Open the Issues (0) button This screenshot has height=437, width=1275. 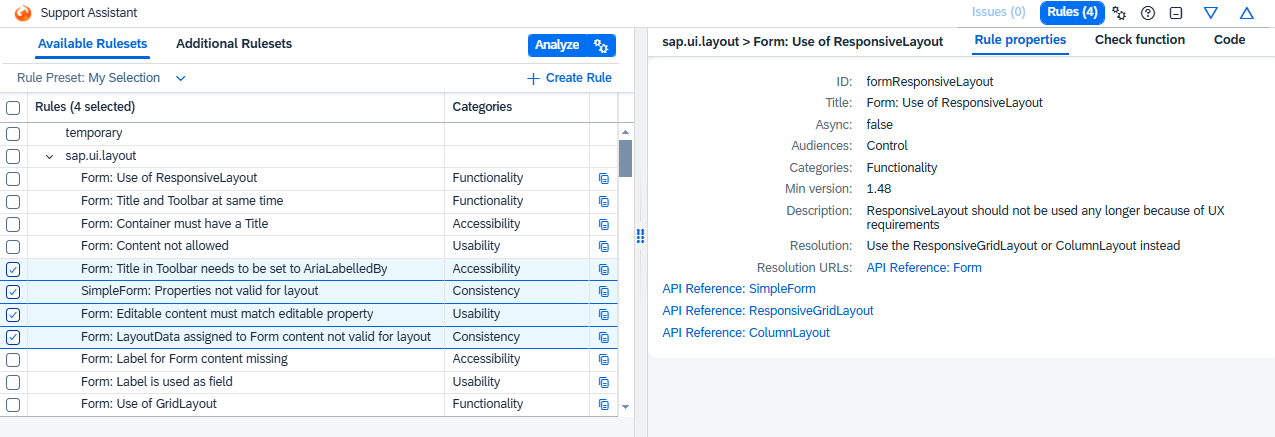click(x=999, y=12)
